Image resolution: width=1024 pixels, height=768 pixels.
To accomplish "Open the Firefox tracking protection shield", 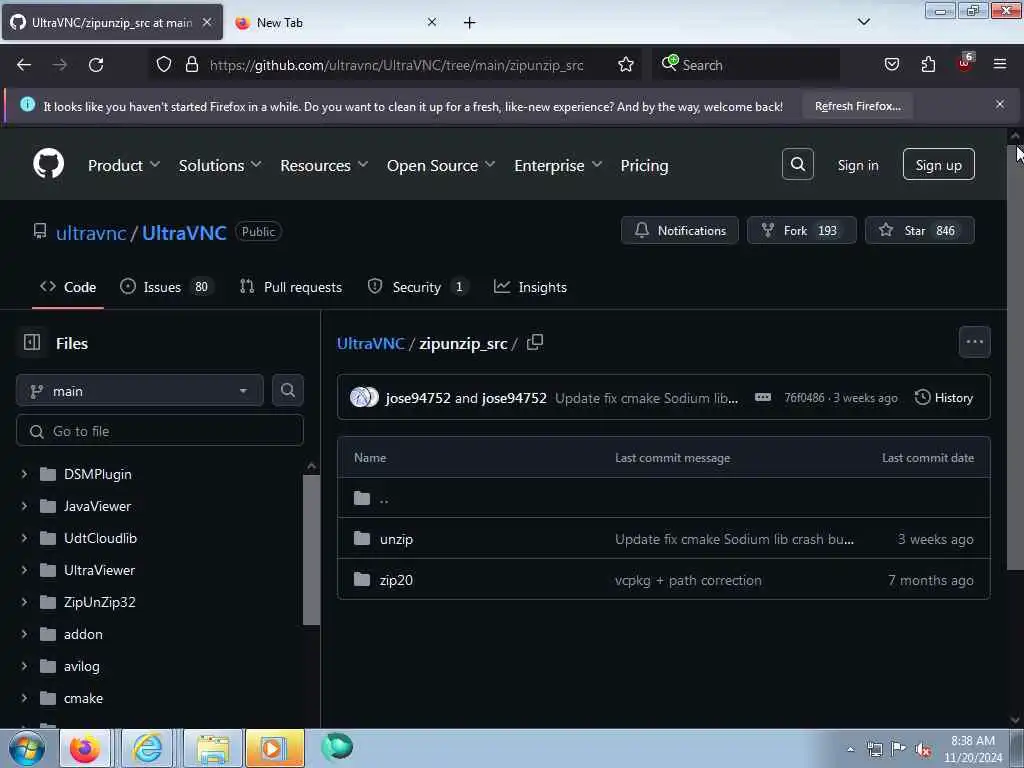I will (164, 65).
